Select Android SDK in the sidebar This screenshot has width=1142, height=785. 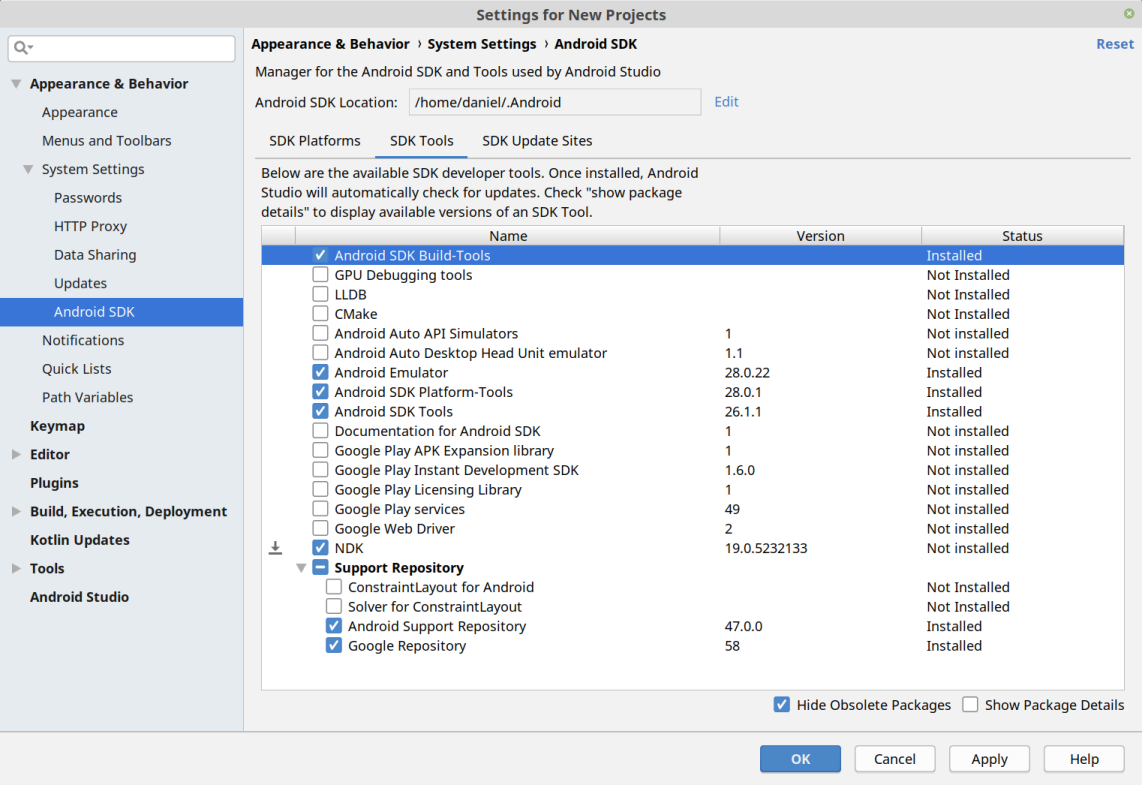tap(122, 312)
